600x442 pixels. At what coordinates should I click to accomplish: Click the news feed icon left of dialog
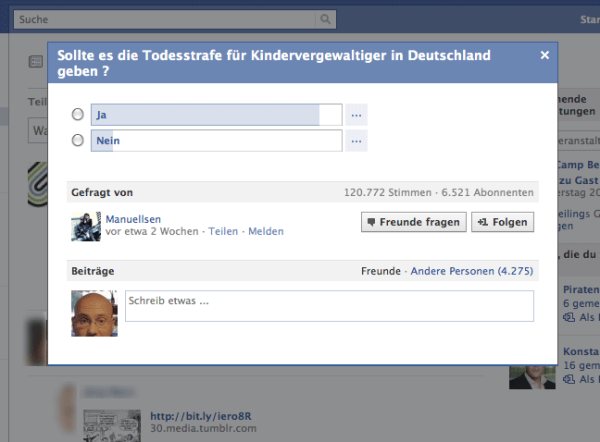tap(36, 62)
